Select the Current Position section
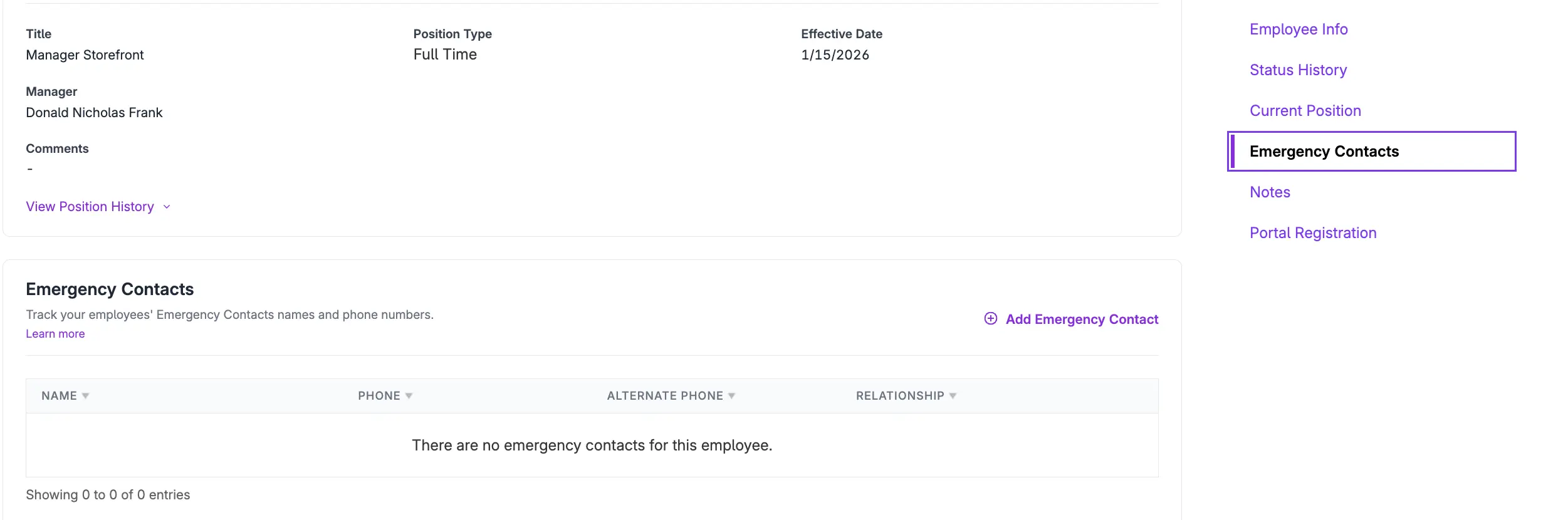 pyautogui.click(x=1305, y=110)
